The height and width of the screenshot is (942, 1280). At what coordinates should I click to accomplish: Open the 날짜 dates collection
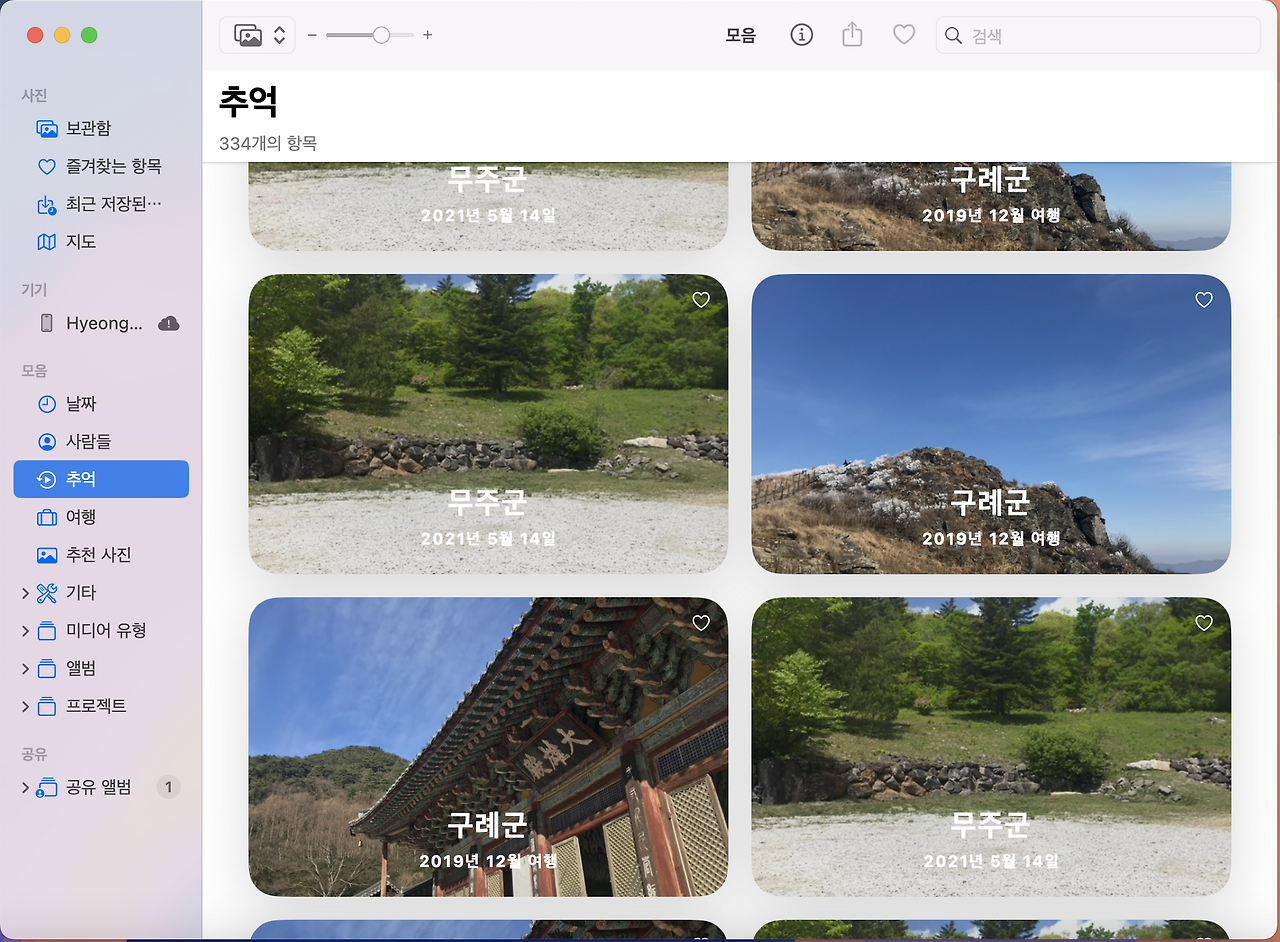tap(101, 404)
